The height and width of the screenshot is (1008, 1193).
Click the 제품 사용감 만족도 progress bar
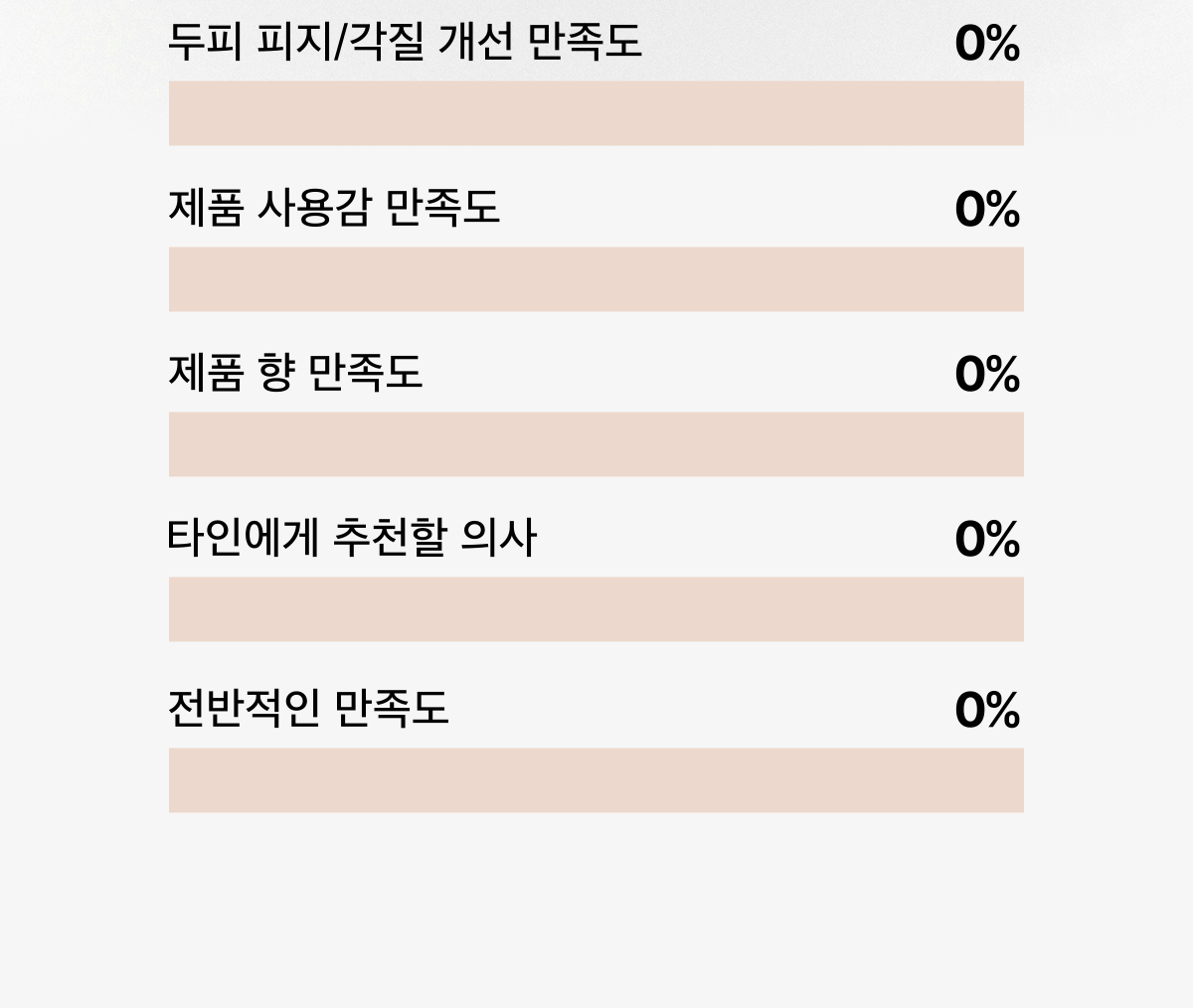596,279
